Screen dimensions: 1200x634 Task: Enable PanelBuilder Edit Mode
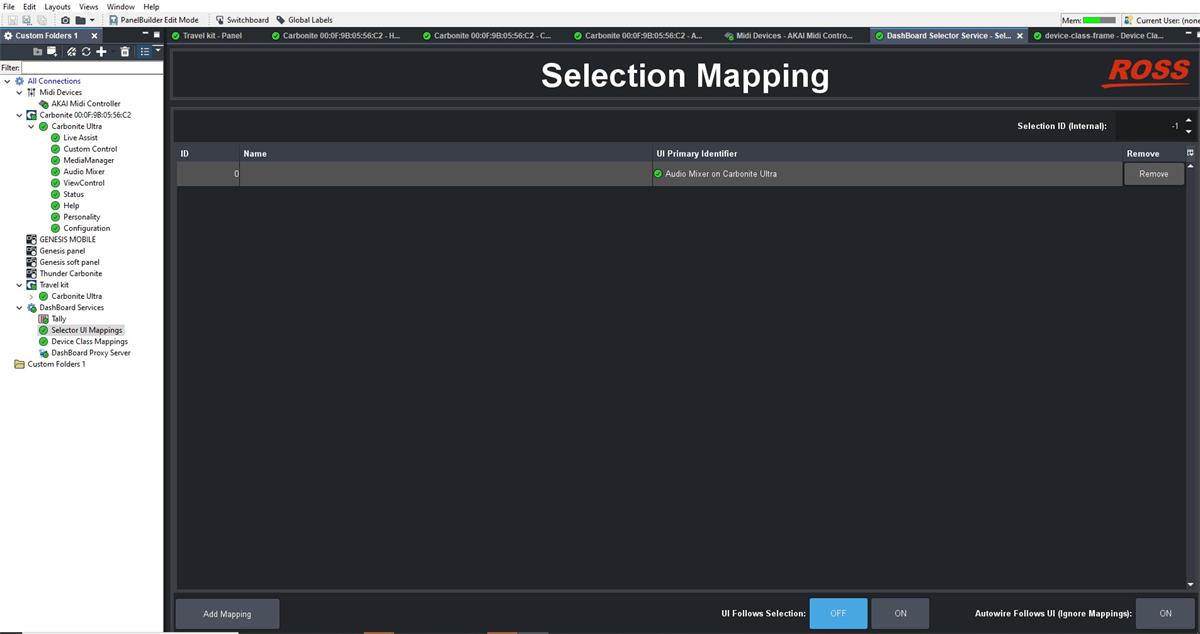[153, 20]
